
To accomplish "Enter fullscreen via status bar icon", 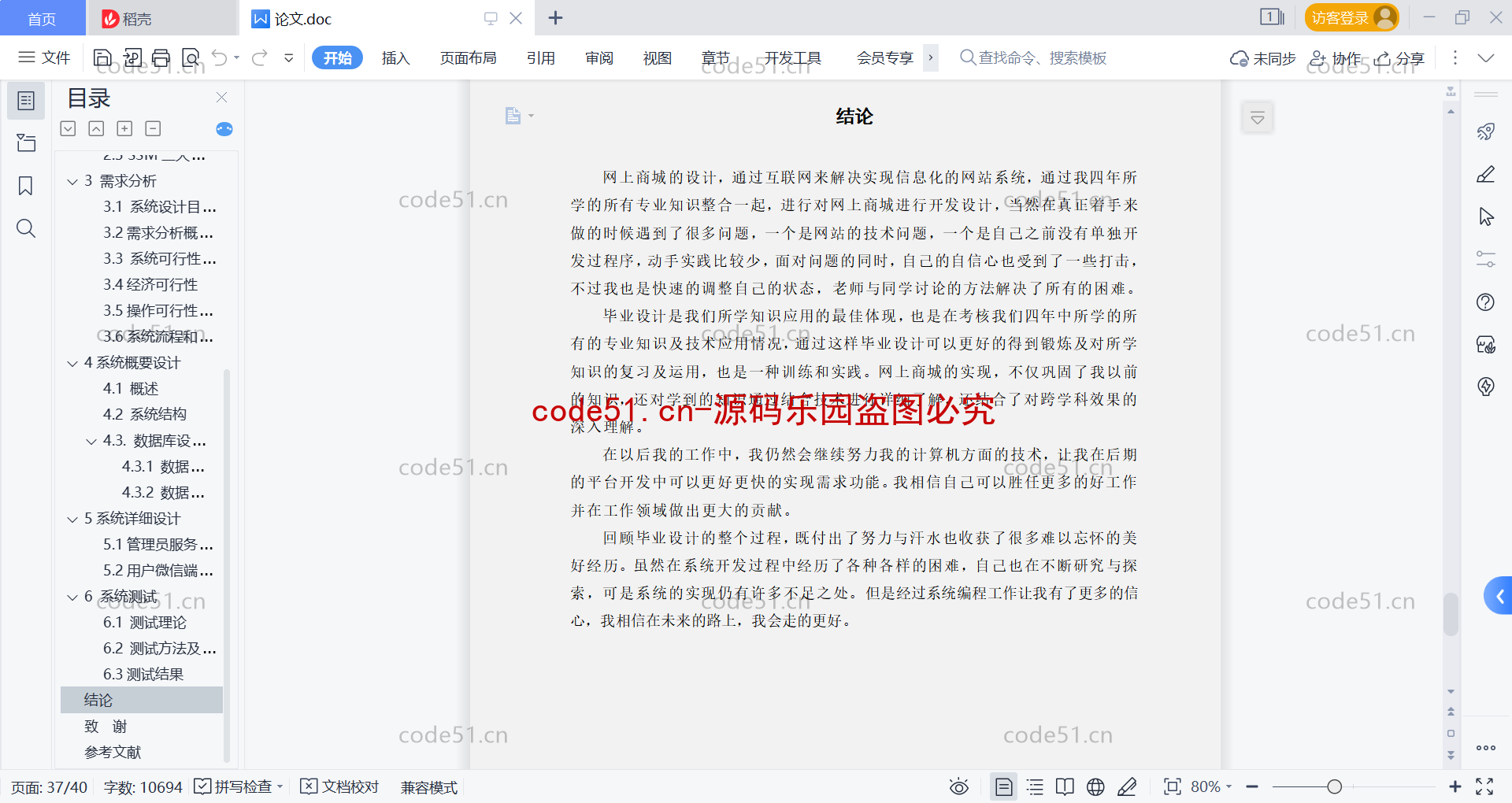I will (x=1484, y=786).
